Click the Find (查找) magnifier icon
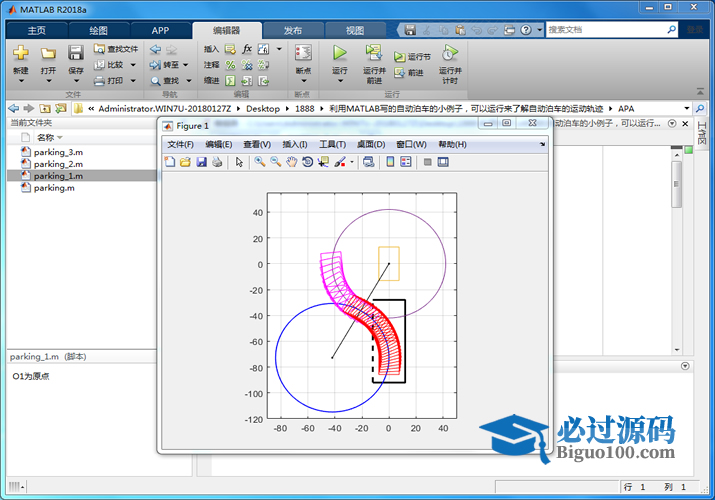 click(155, 81)
